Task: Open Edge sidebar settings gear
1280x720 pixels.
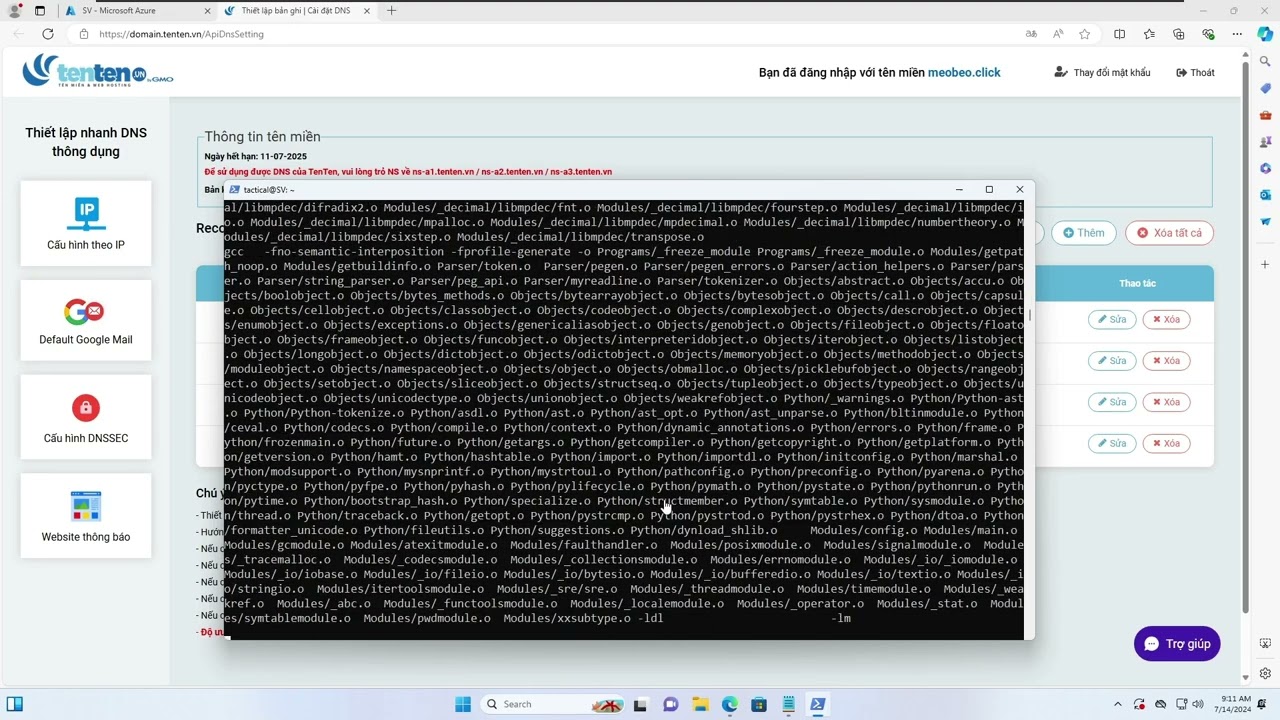Action: [1265, 673]
